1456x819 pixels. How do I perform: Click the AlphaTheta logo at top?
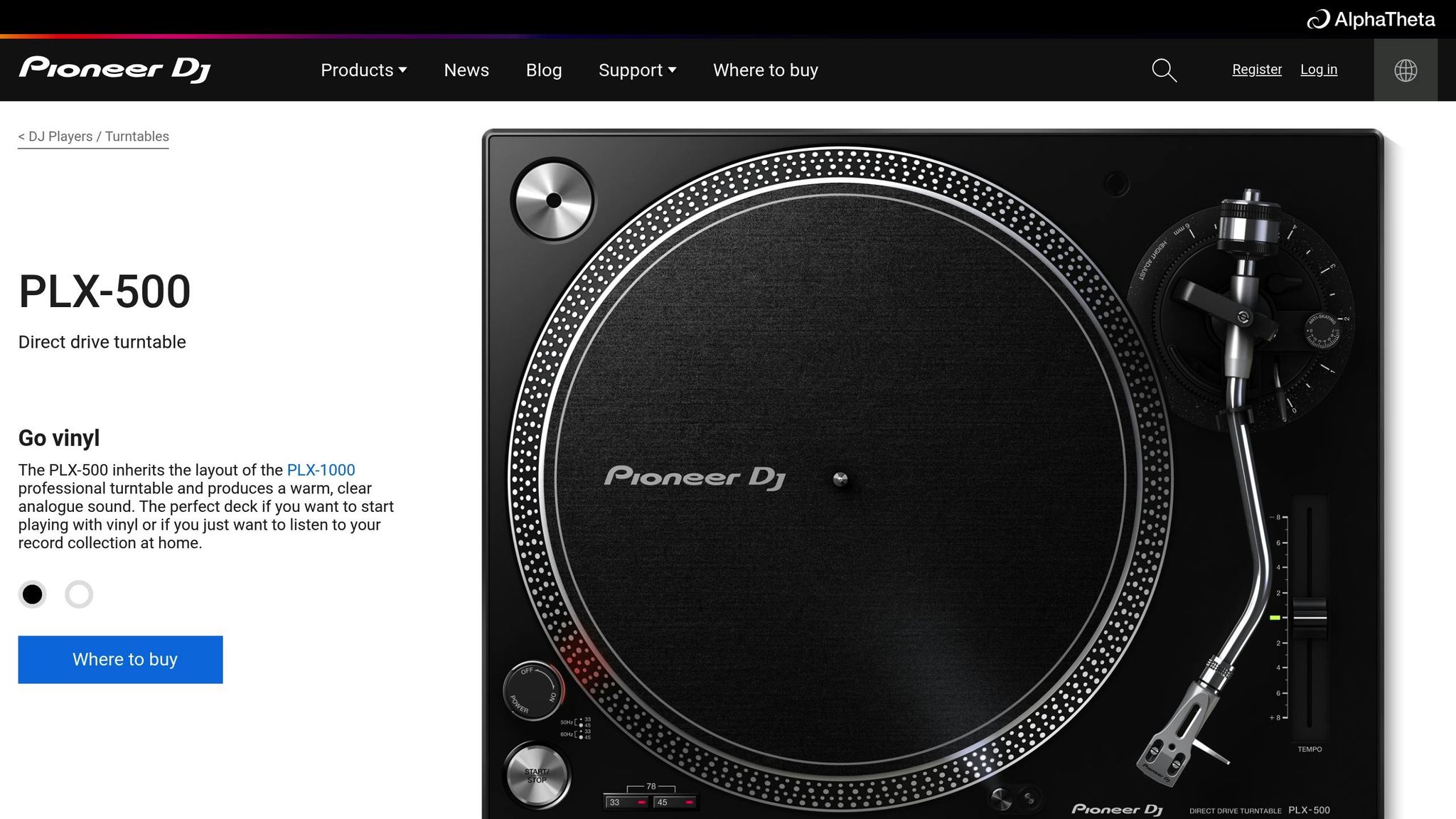(x=1371, y=19)
